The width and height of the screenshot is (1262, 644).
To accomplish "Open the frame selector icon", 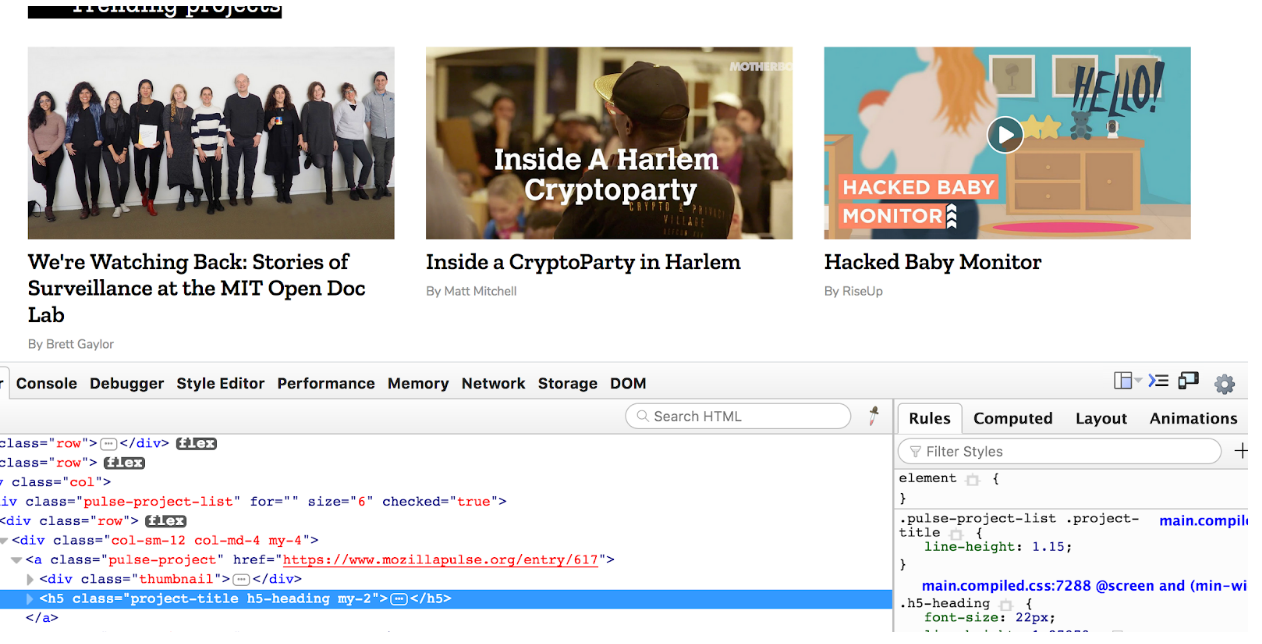I will [x=1128, y=381].
